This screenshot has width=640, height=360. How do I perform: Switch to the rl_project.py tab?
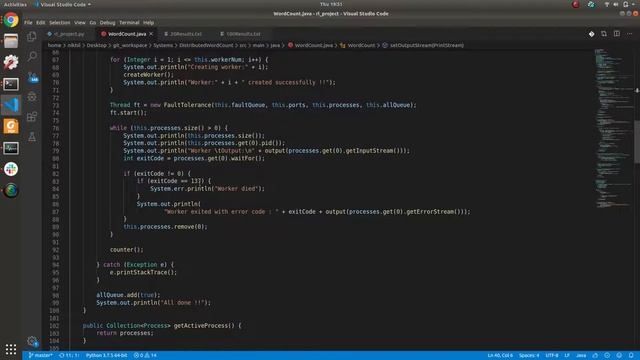tap(69, 34)
